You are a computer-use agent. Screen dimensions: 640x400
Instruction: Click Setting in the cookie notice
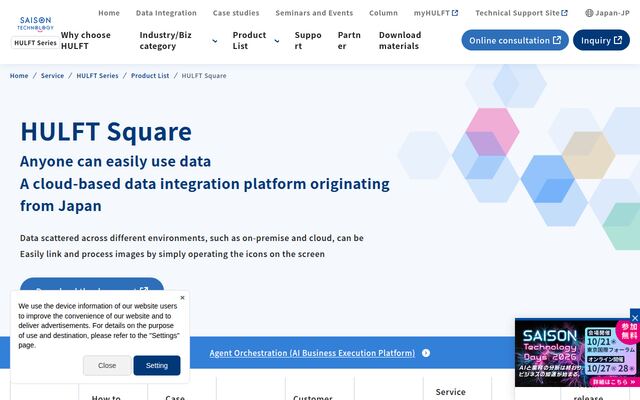click(157, 366)
